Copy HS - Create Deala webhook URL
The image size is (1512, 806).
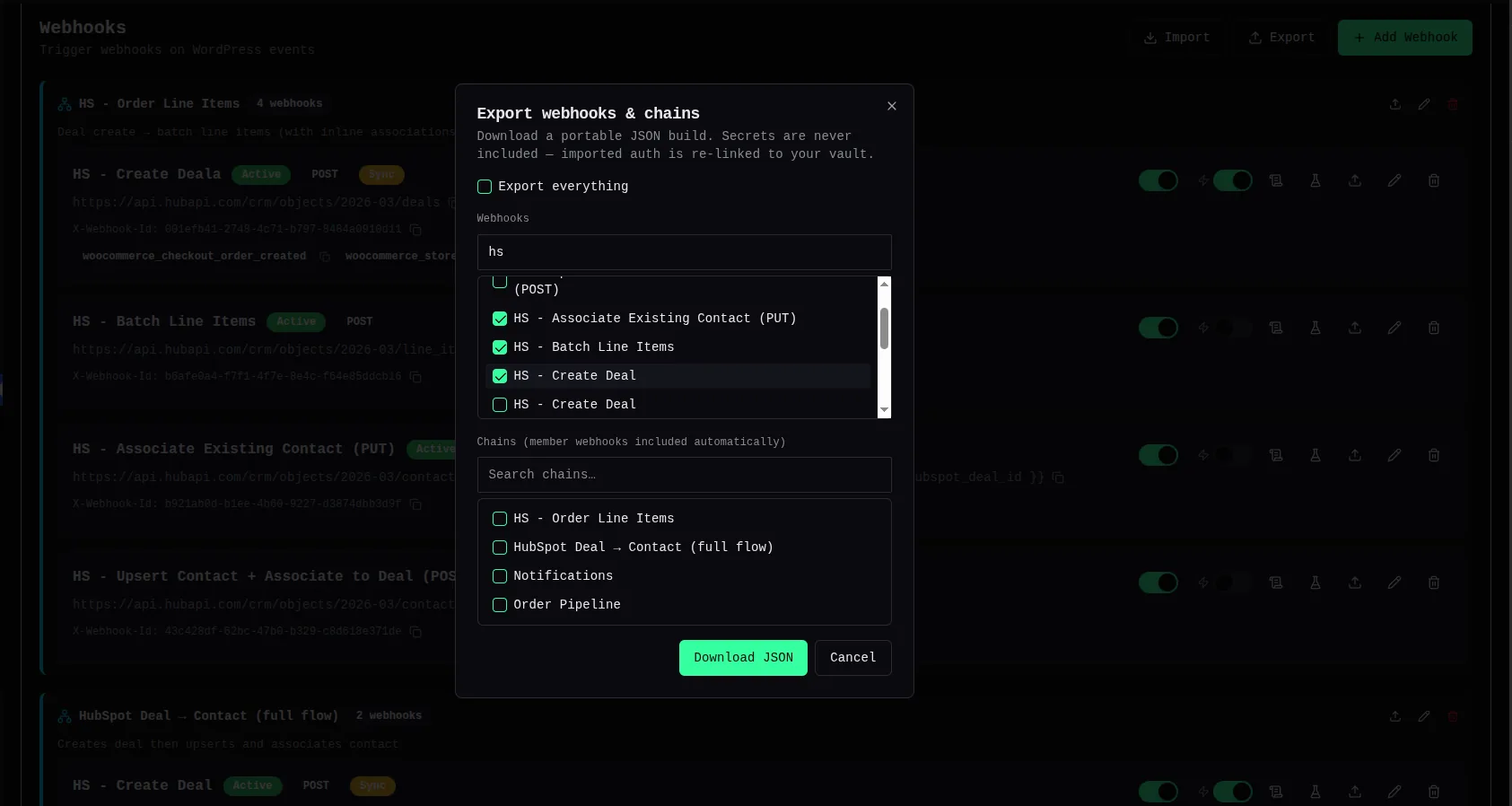click(x=453, y=203)
